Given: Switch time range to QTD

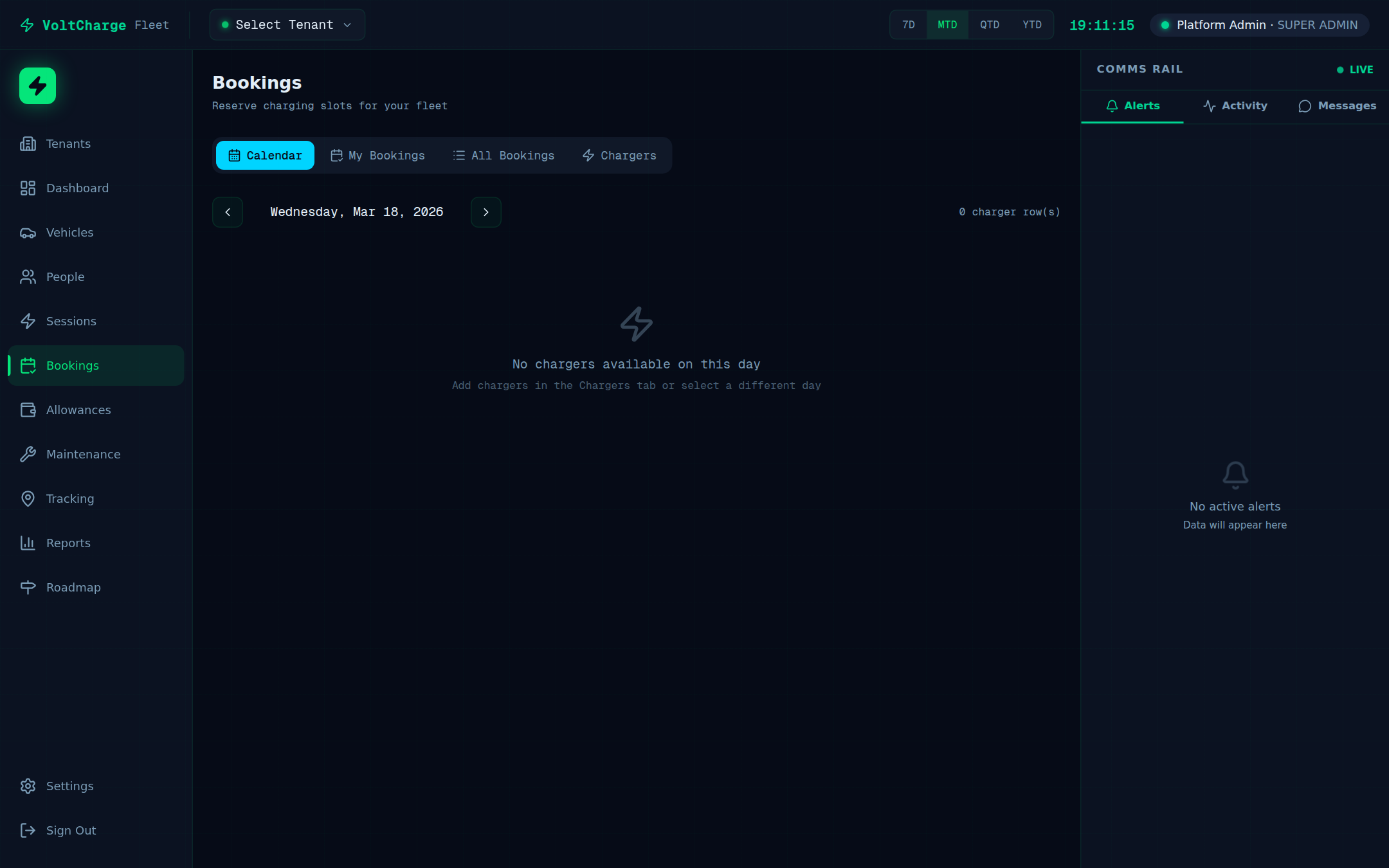Looking at the screenshot, I should coord(990,24).
